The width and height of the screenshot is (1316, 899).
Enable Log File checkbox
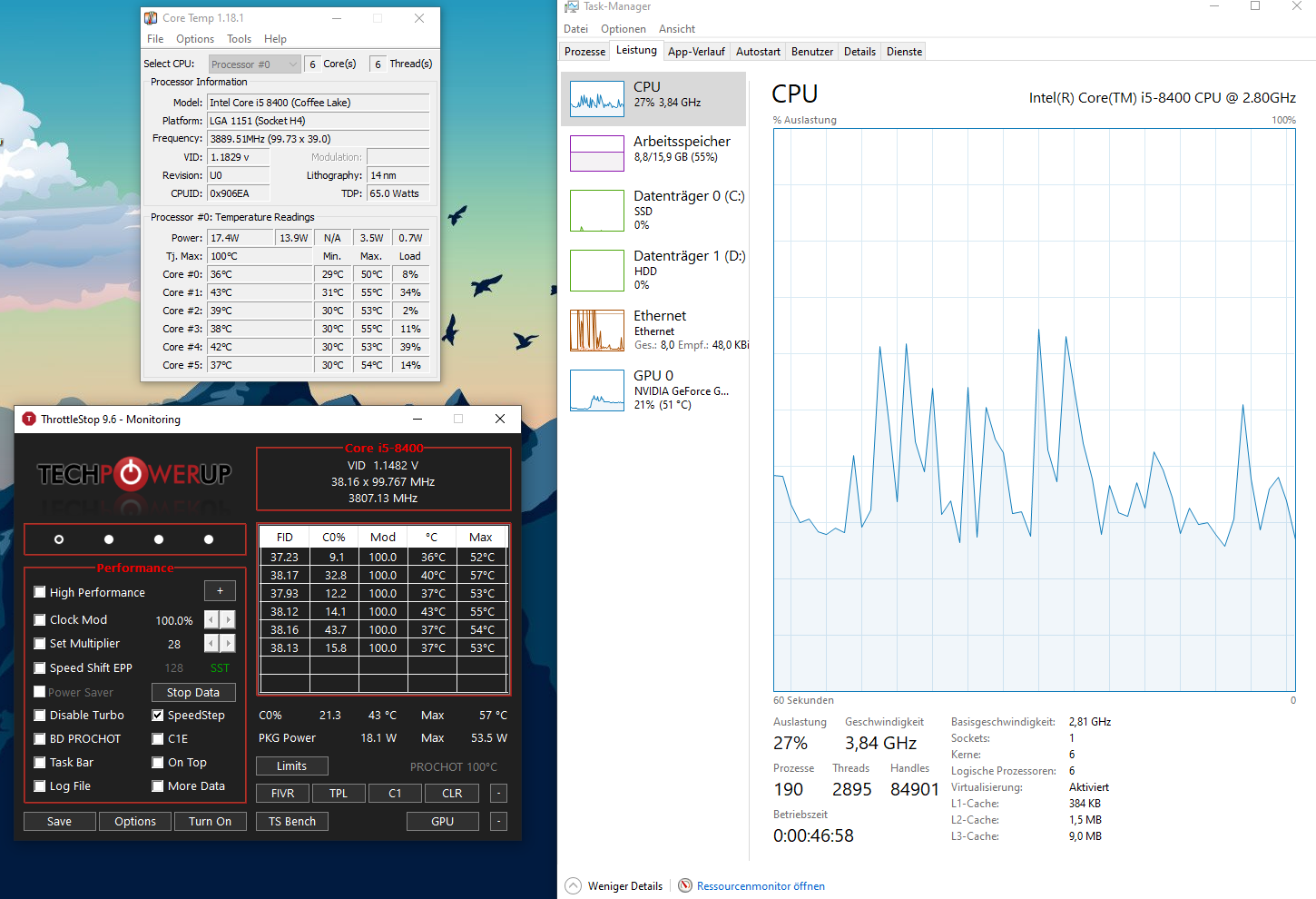pos(40,785)
